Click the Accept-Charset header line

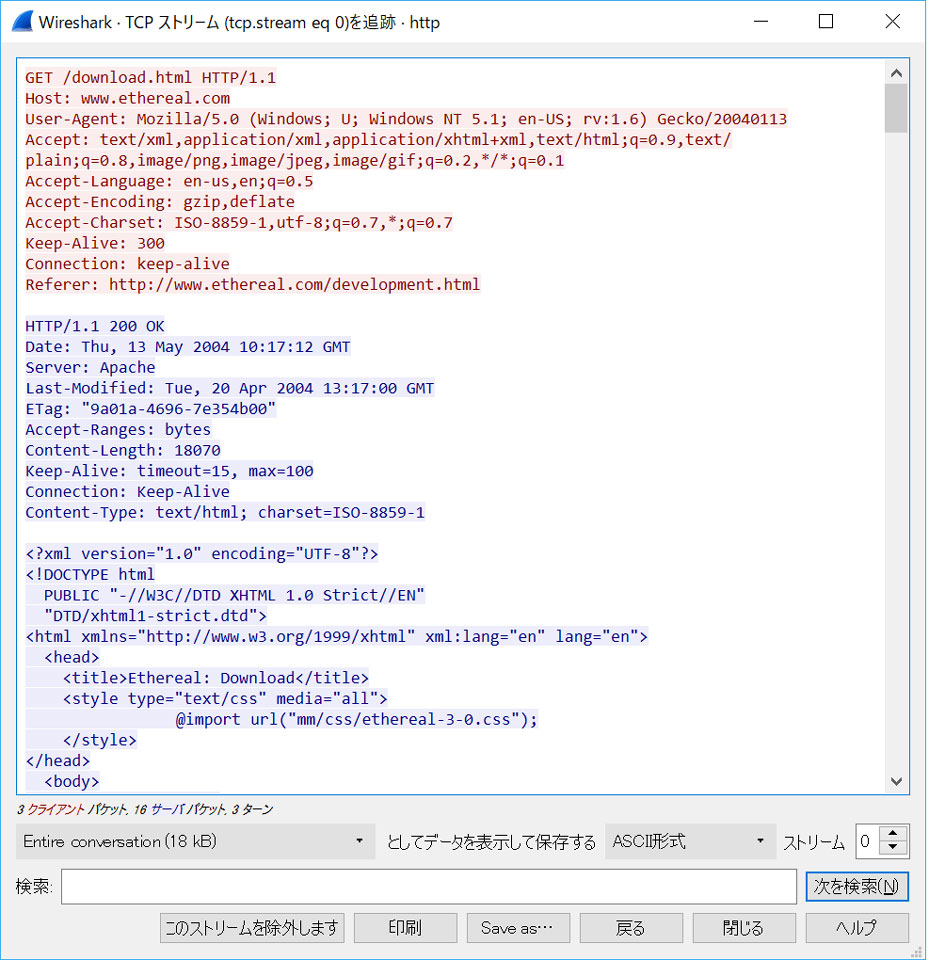point(239,223)
